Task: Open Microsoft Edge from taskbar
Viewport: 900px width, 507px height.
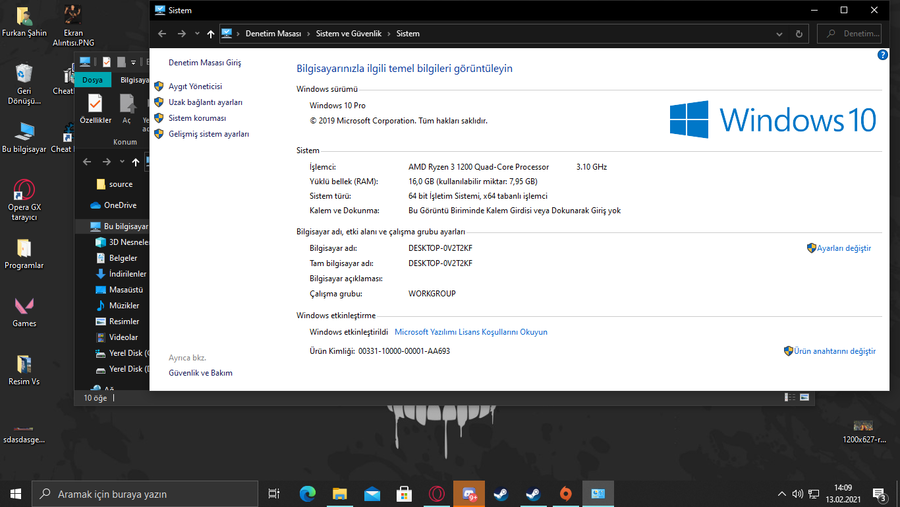Action: pos(308,494)
